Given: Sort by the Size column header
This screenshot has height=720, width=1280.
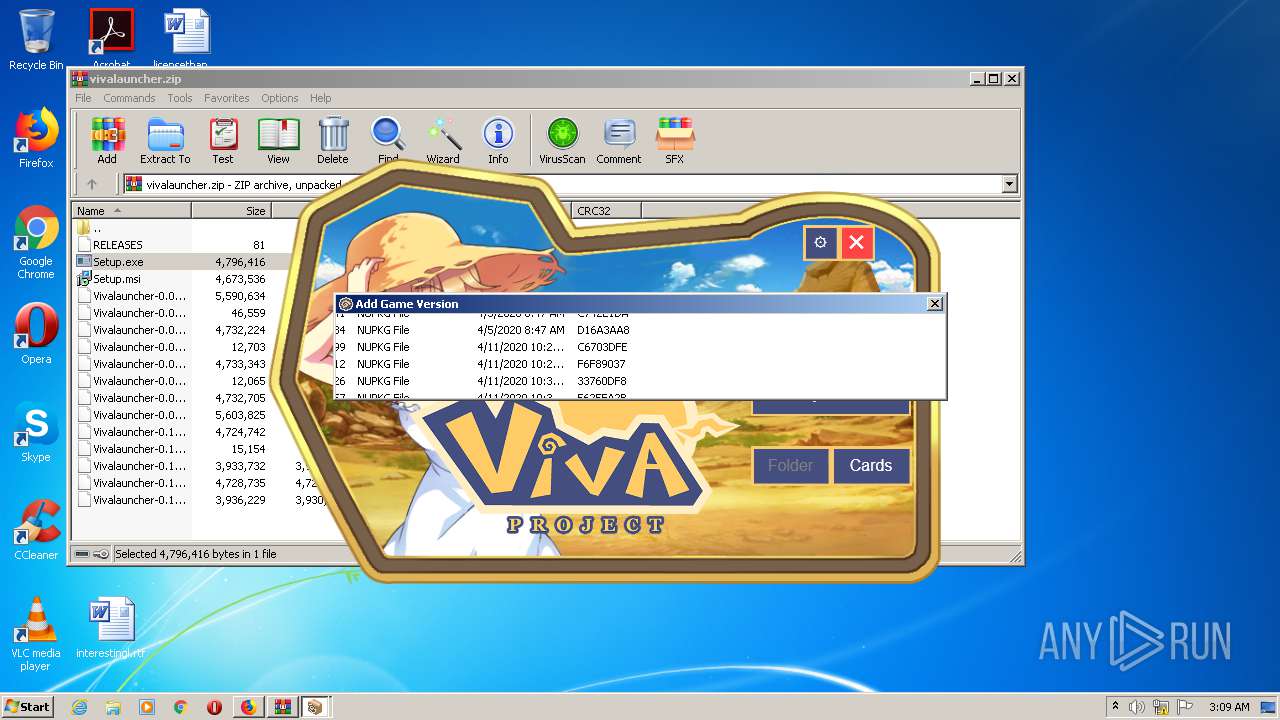Looking at the screenshot, I should pos(231,211).
